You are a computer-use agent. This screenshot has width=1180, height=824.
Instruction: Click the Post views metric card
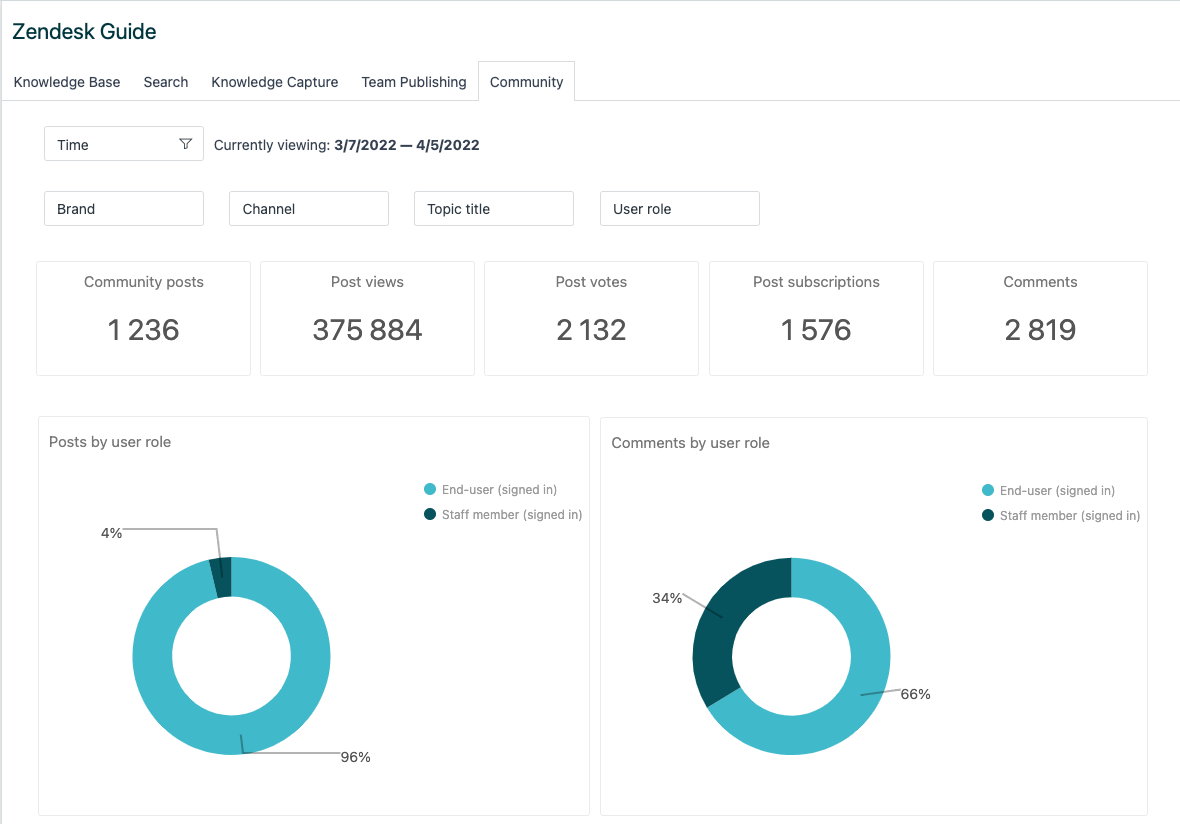point(367,318)
